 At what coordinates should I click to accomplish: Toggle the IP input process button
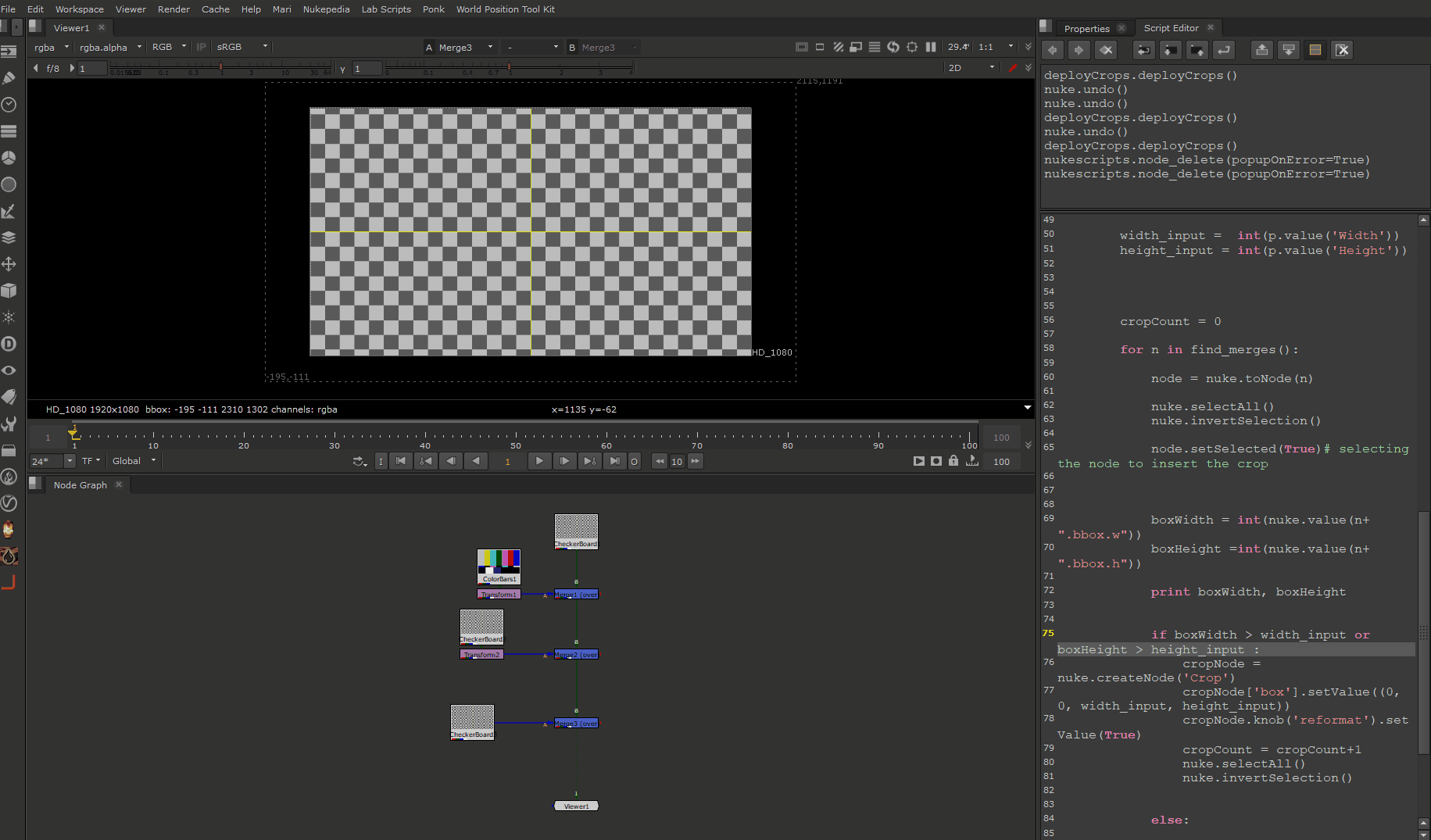201,47
